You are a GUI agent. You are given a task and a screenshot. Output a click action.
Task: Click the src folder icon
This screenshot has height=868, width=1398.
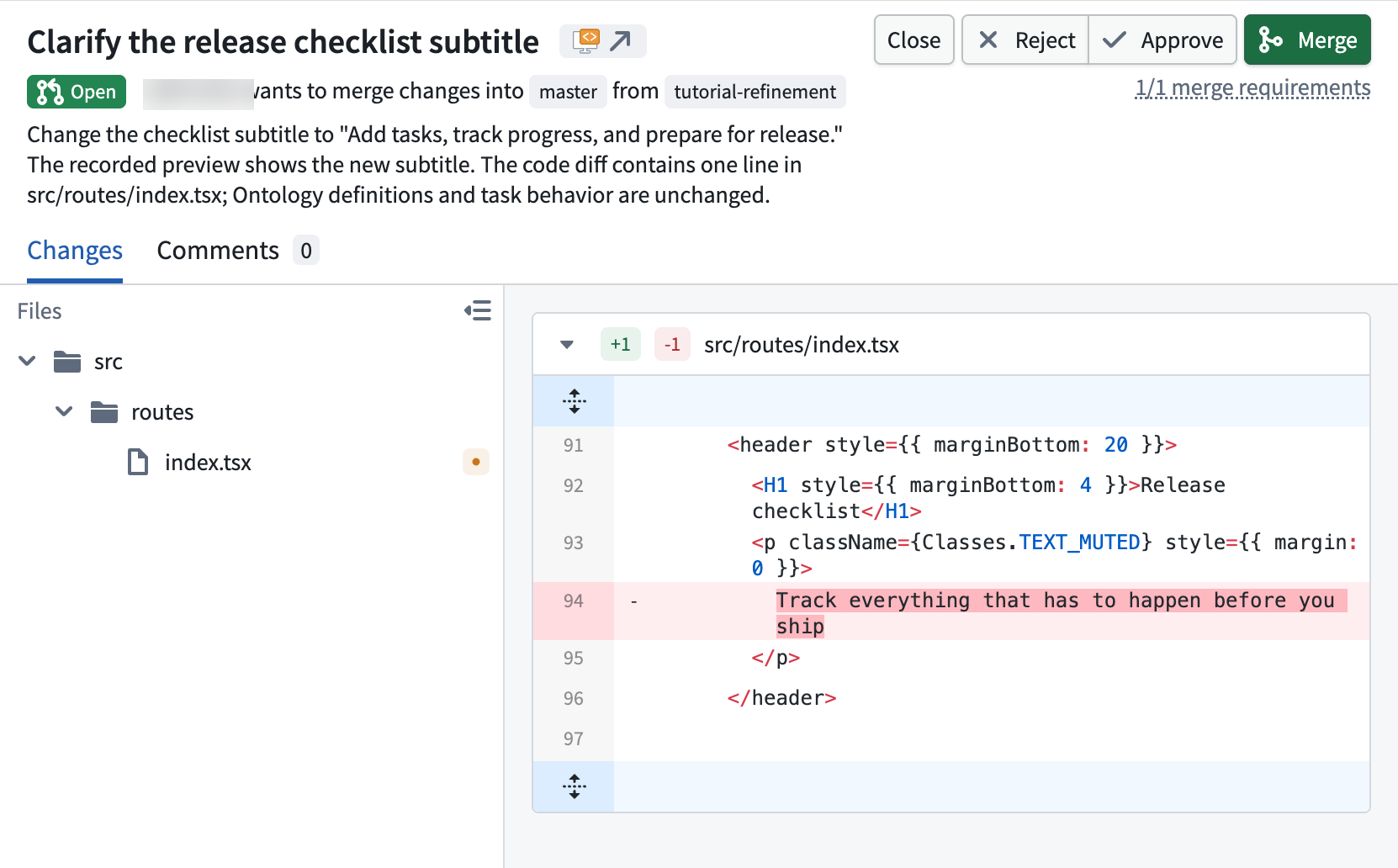(67, 362)
